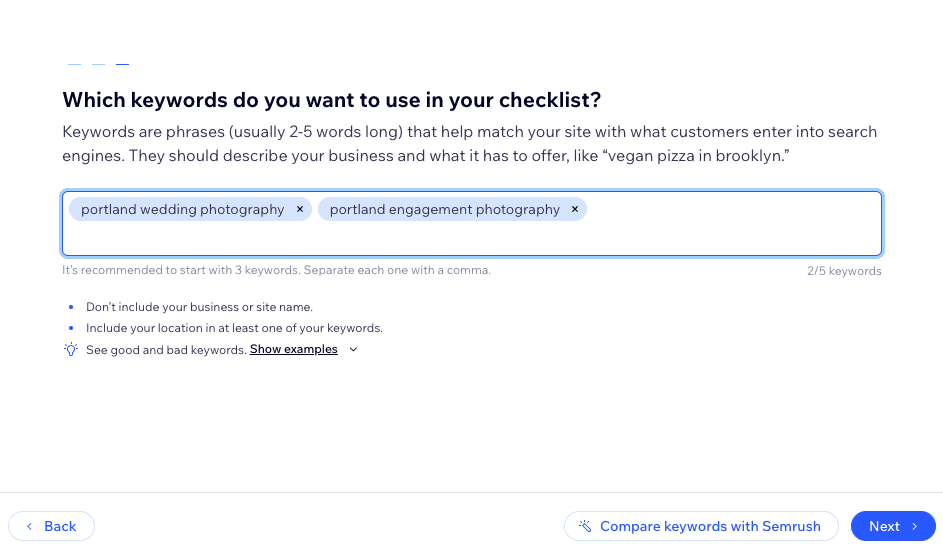This screenshot has height=554, width=943.
Task: Click the 2/5 keywords counter
Action: [x=844, y=271]
